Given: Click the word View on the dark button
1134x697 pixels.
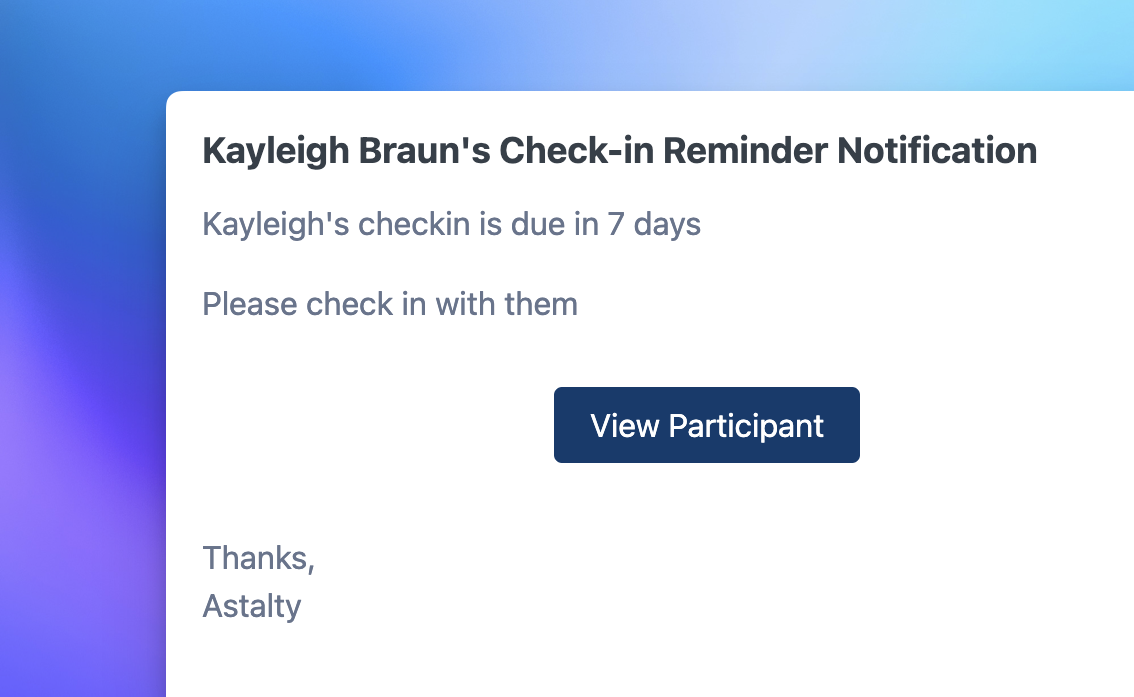Looking at the screenshot, I should 625,425.
